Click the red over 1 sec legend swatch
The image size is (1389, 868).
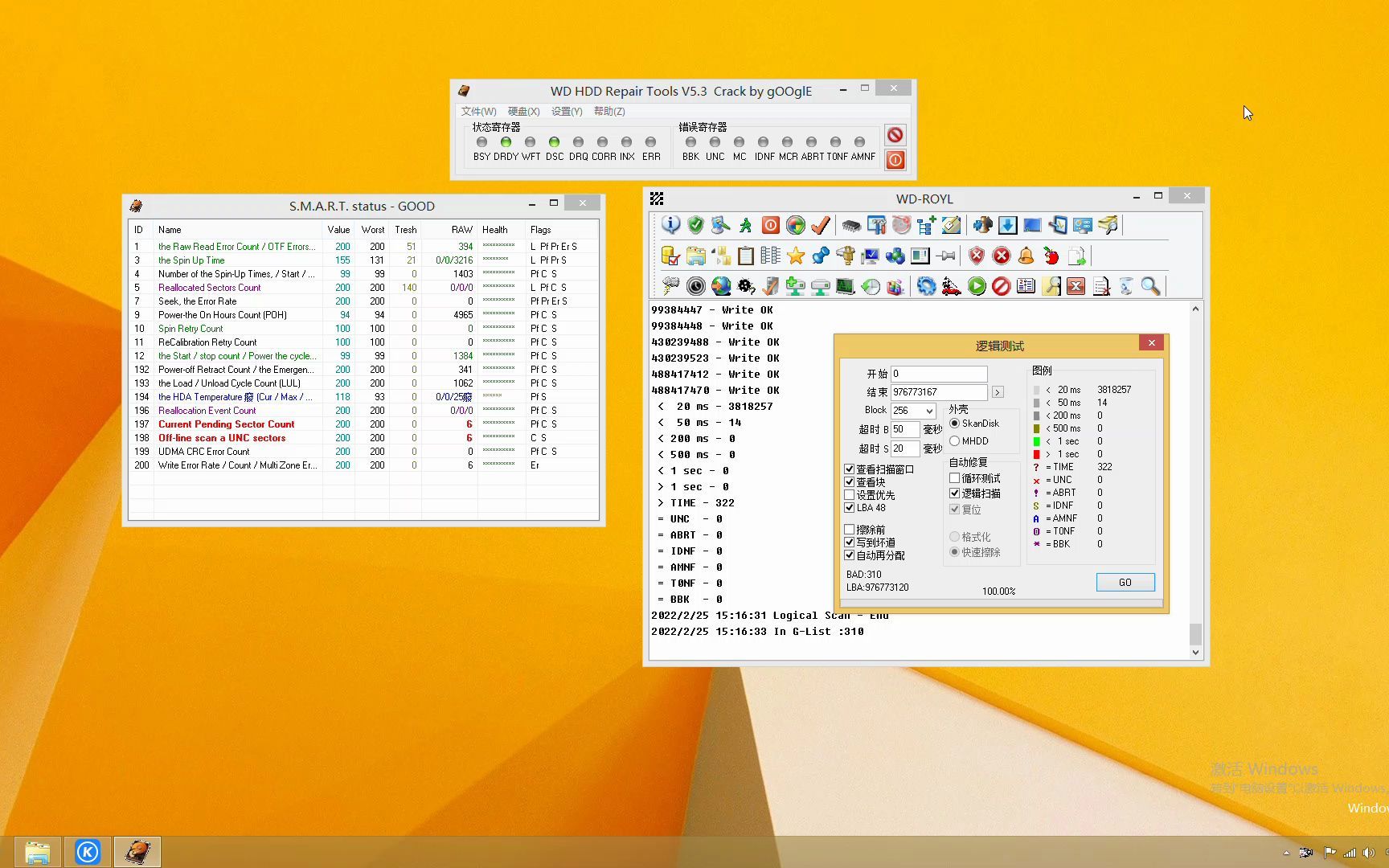click(x=1037, y=454)
